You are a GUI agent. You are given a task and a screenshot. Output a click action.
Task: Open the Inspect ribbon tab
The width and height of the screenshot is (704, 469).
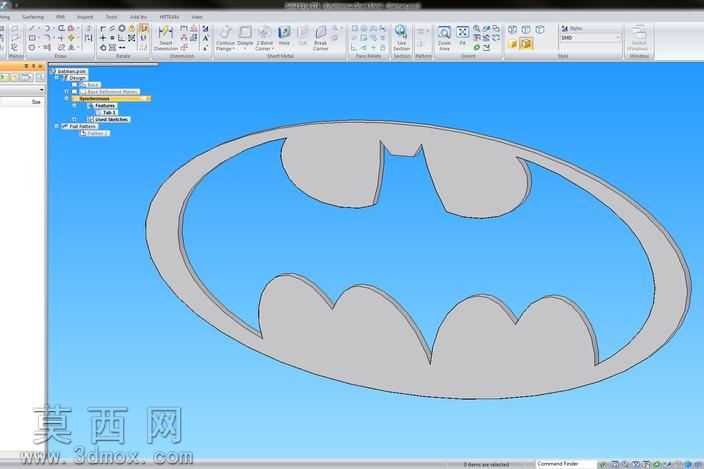(x=85, y=17)
